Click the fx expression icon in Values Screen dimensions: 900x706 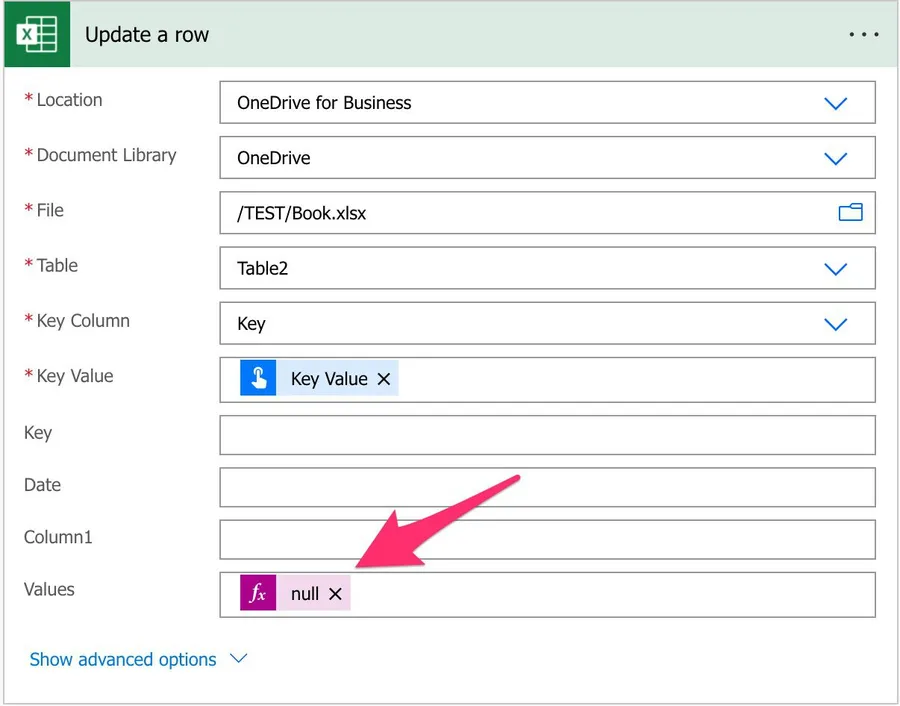coord(258,593)
